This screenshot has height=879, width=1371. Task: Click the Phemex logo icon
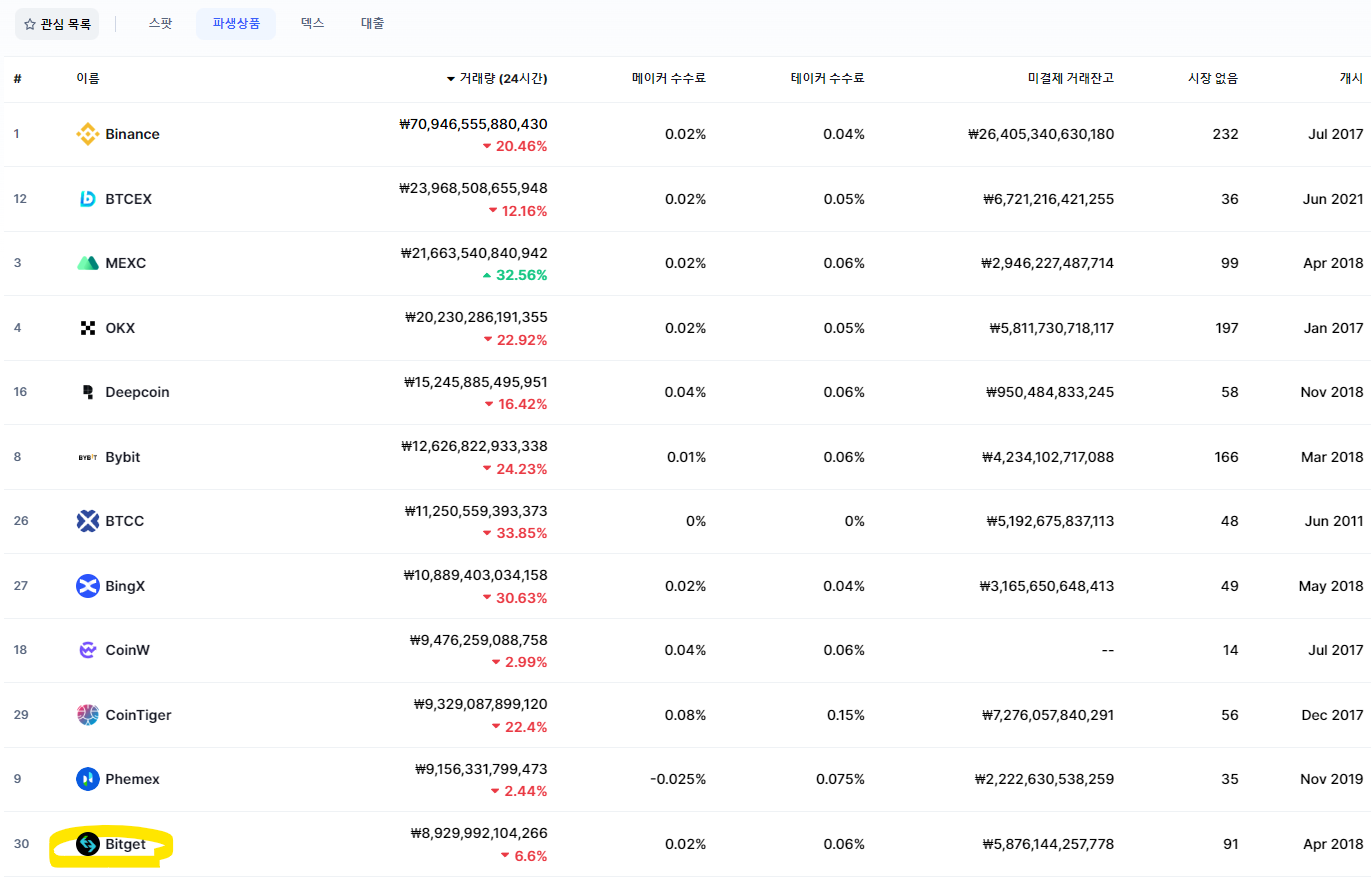pos(88,779)
